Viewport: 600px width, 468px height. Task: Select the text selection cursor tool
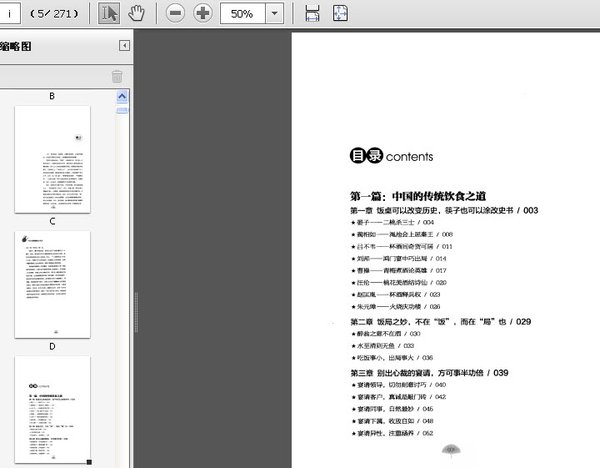coord(110,13)
